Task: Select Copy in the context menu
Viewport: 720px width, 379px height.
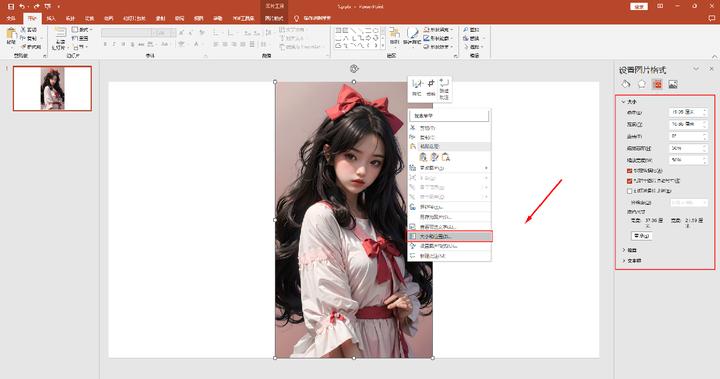Action: coord(449,137)
